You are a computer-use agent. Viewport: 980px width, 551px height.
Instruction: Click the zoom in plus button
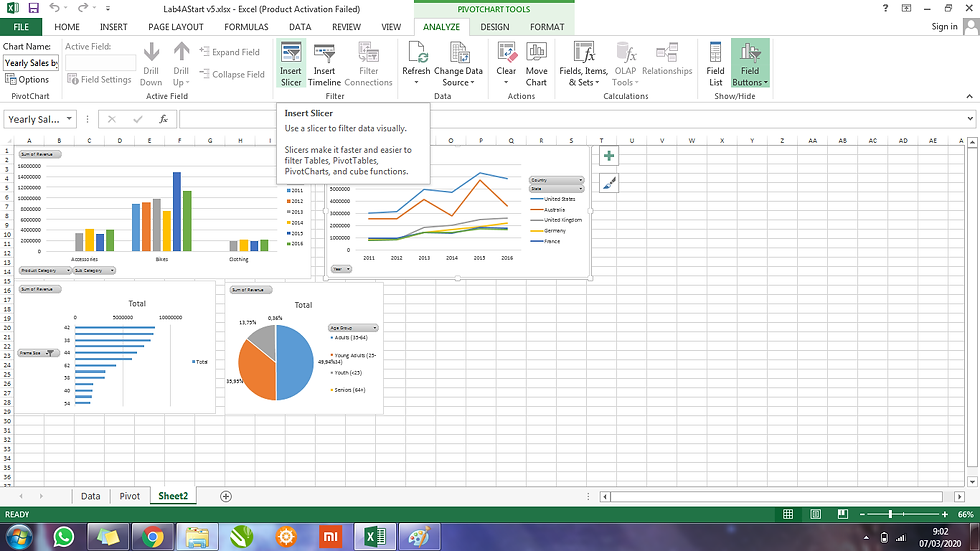click(944, 514)
